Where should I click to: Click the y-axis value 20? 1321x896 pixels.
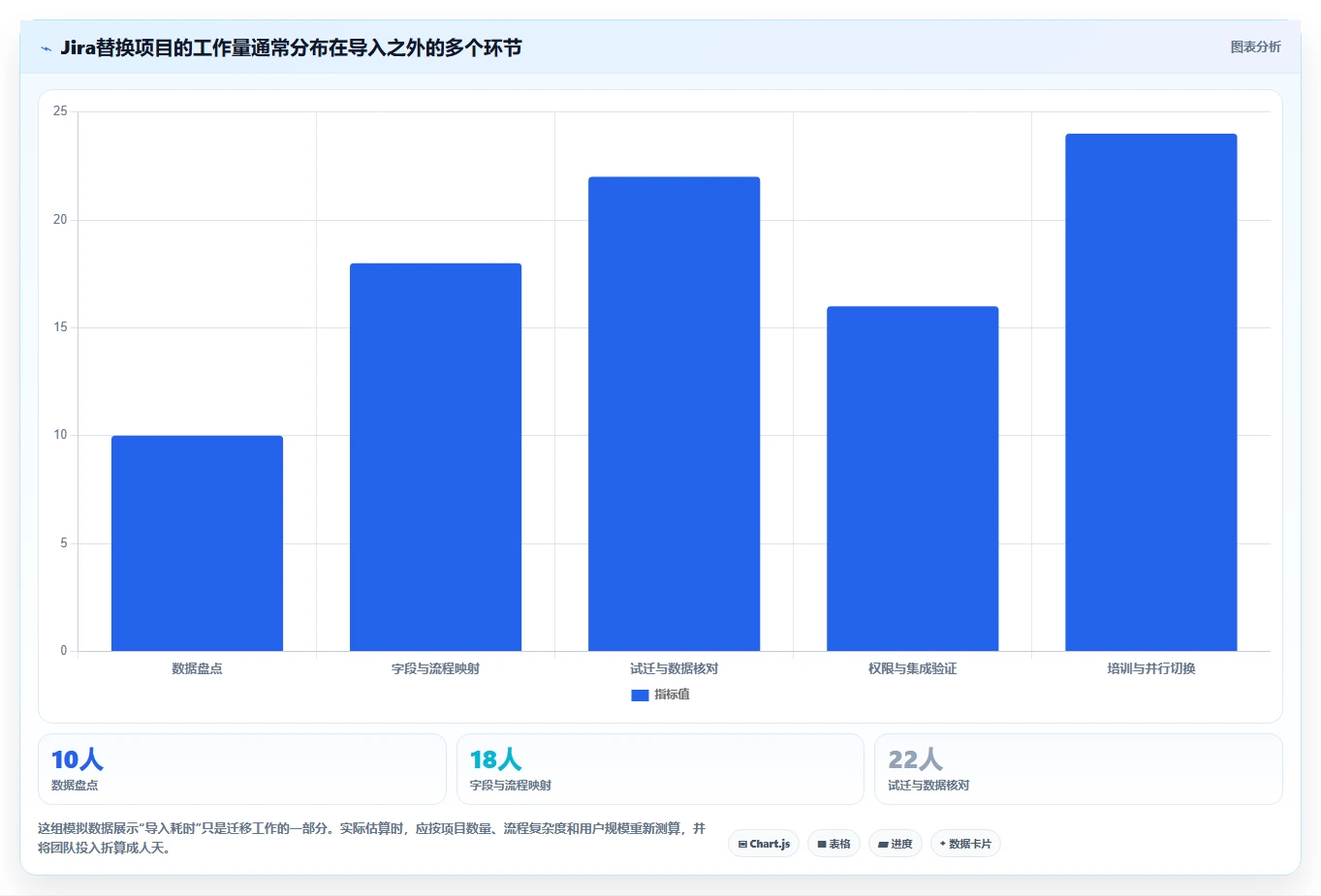click(x=60, y=220)
